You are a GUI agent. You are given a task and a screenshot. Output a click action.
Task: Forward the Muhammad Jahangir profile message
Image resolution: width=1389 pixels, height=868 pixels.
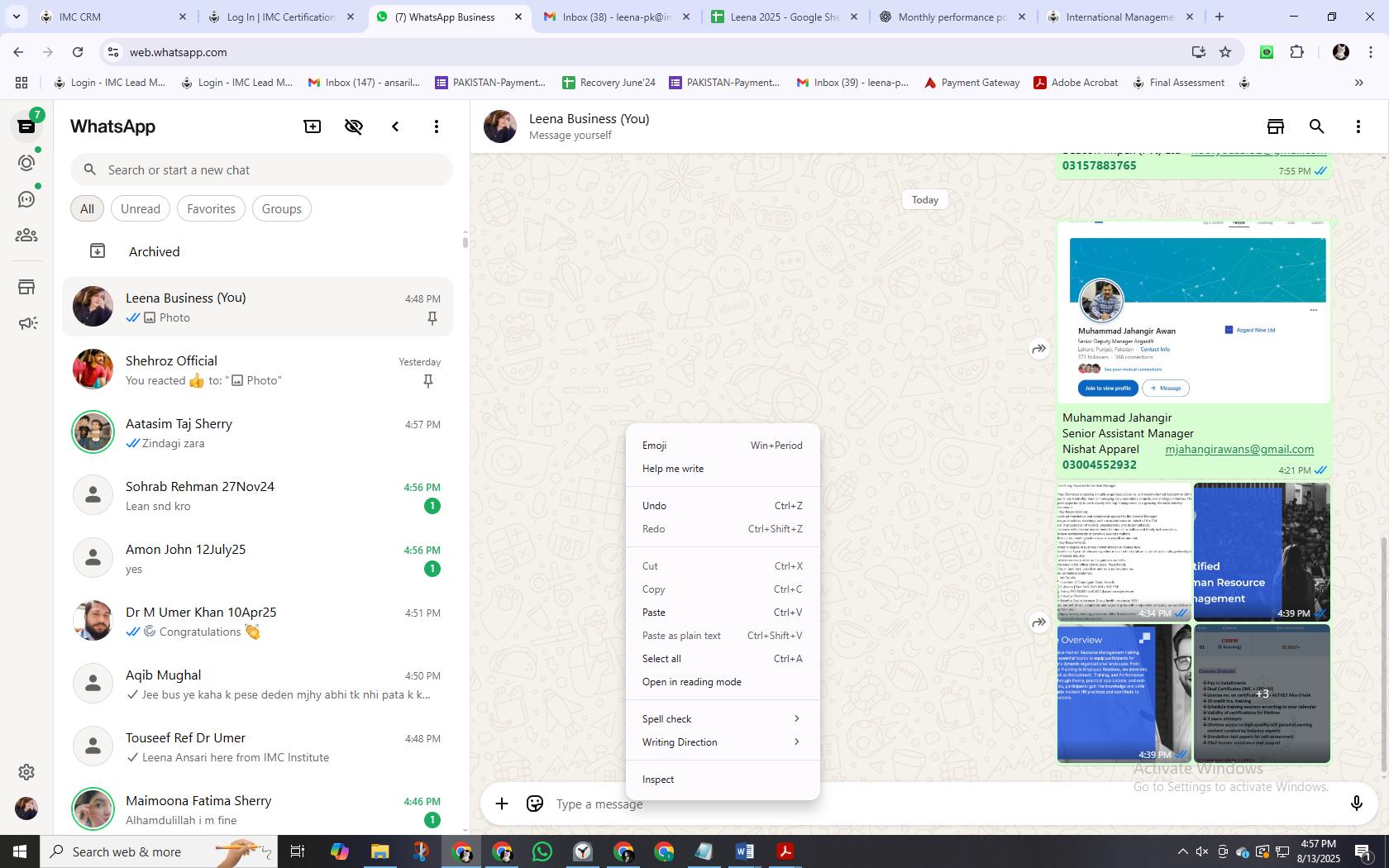pos(1038,349)
